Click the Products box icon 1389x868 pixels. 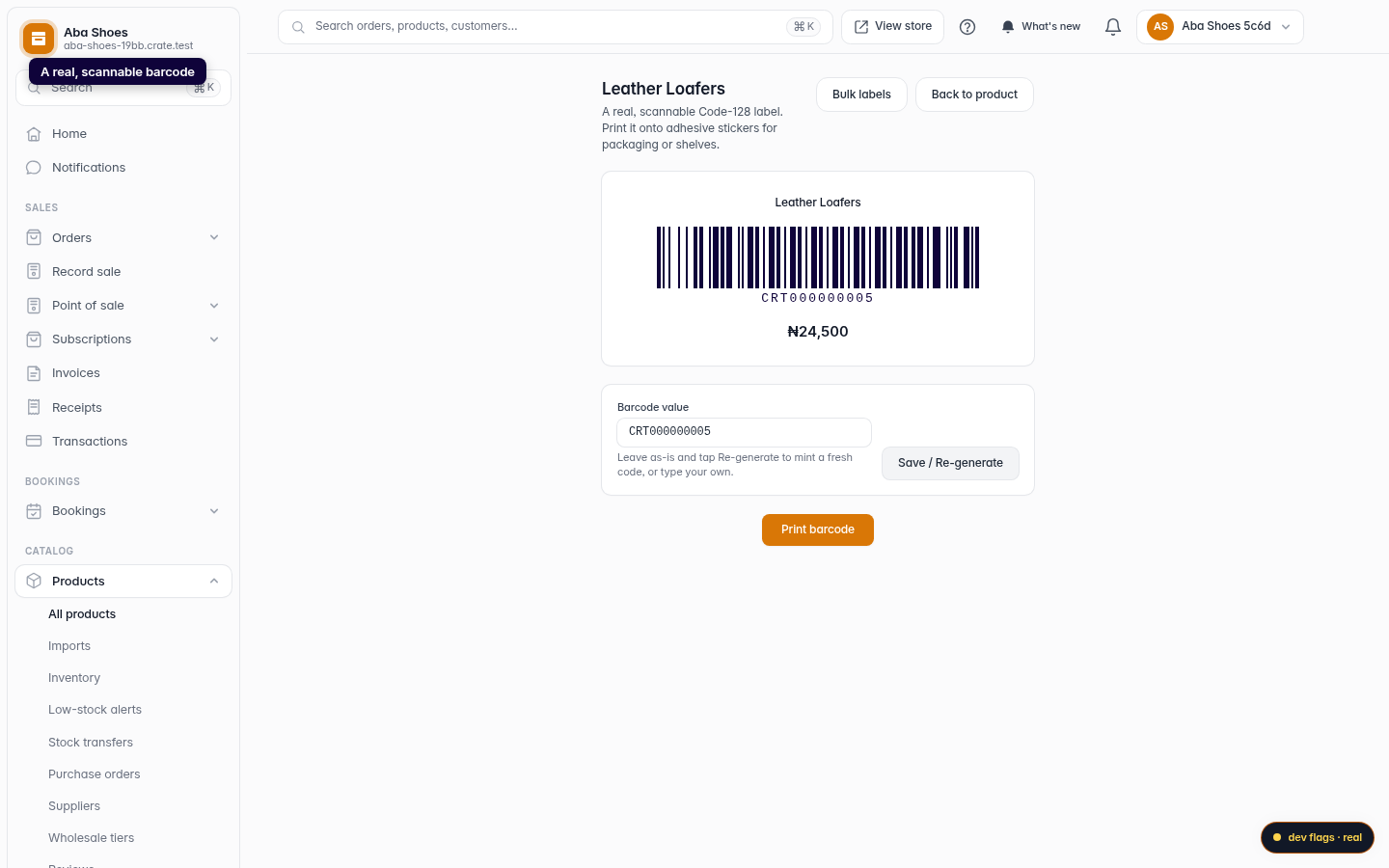[34, 581]
